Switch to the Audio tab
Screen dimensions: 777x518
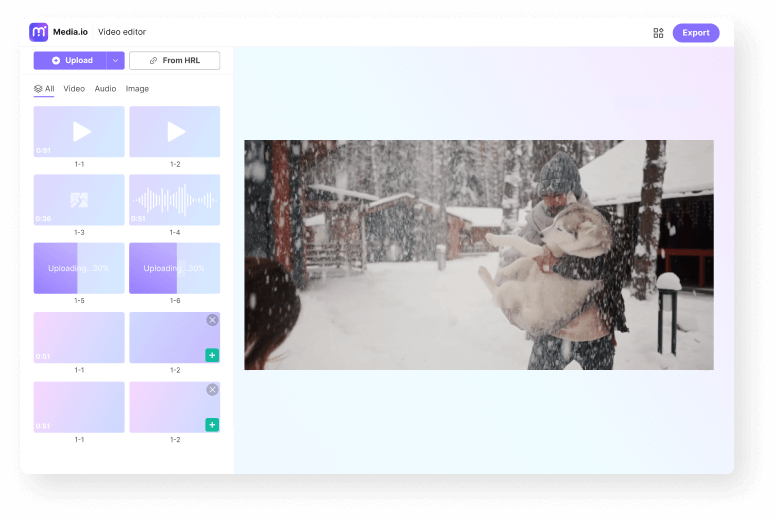[105, 89]
